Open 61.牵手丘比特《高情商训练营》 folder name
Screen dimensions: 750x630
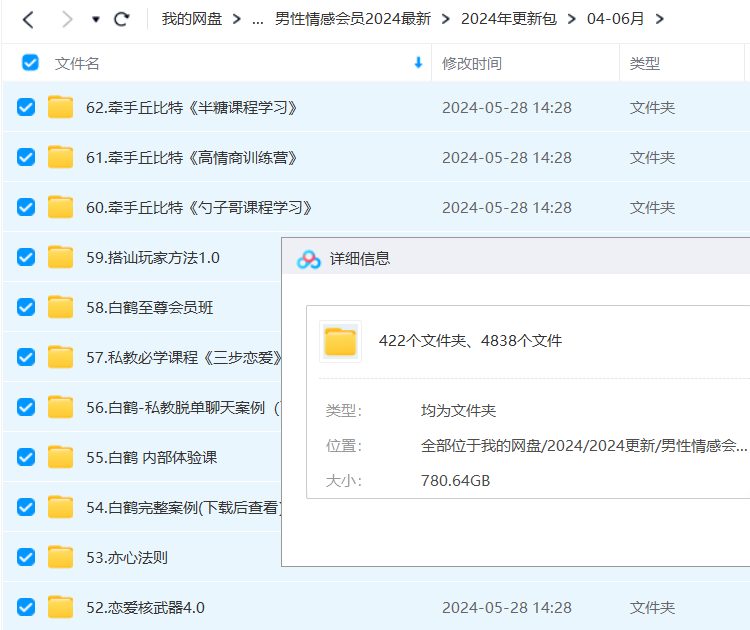192,158
